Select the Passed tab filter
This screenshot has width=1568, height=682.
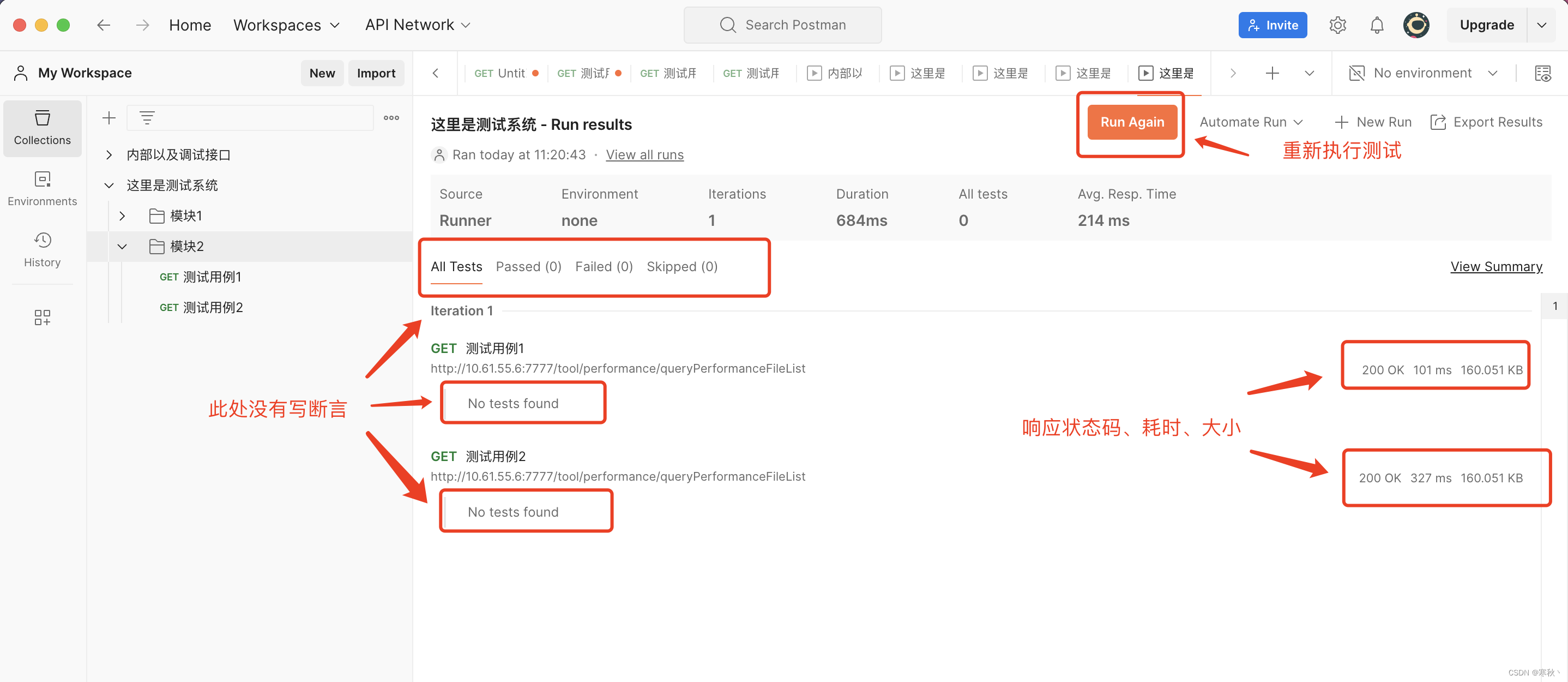click(x=528, y=266)
